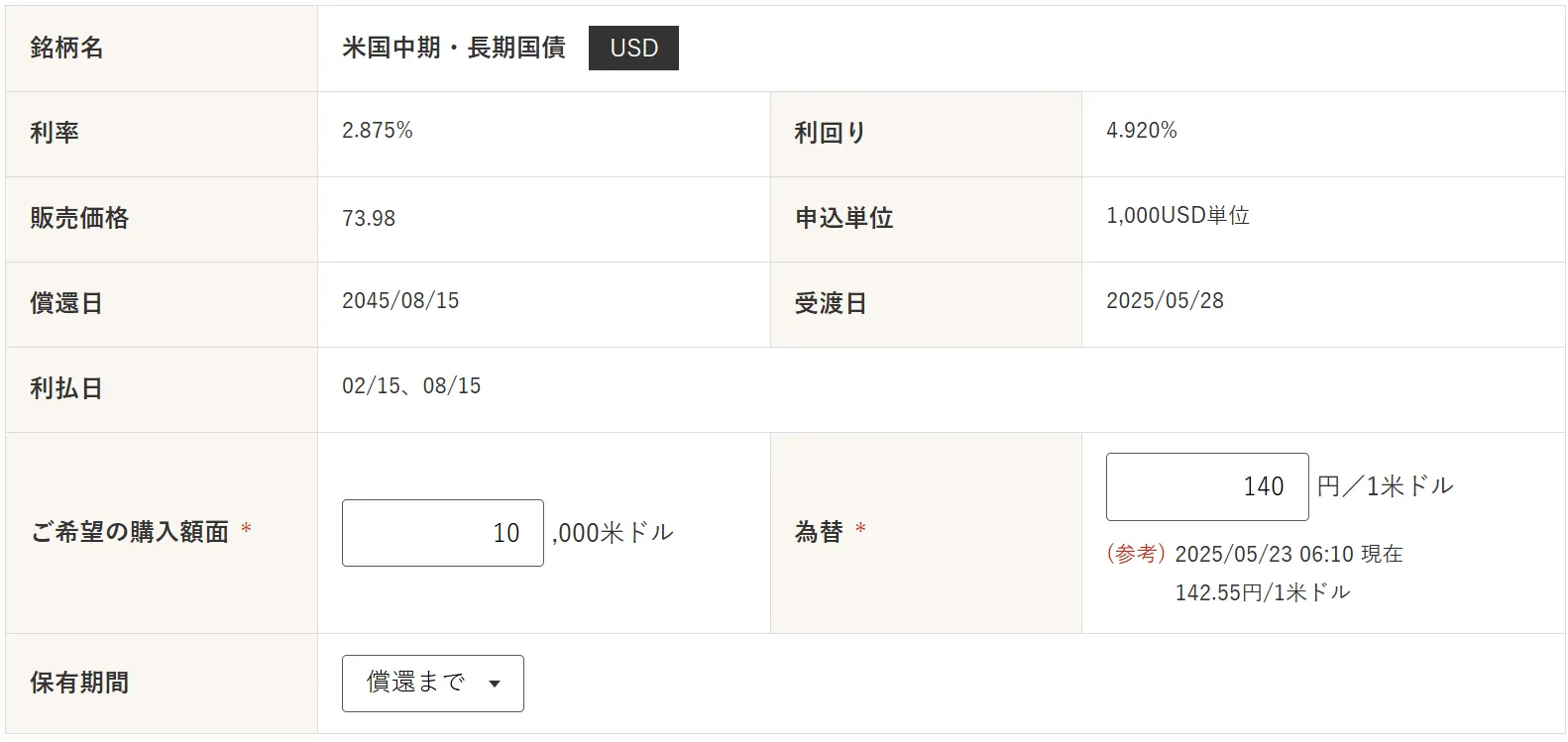
Task: Click the reference rate 142.55円/1米ドル text
Action: click(x=1263, y=592)
